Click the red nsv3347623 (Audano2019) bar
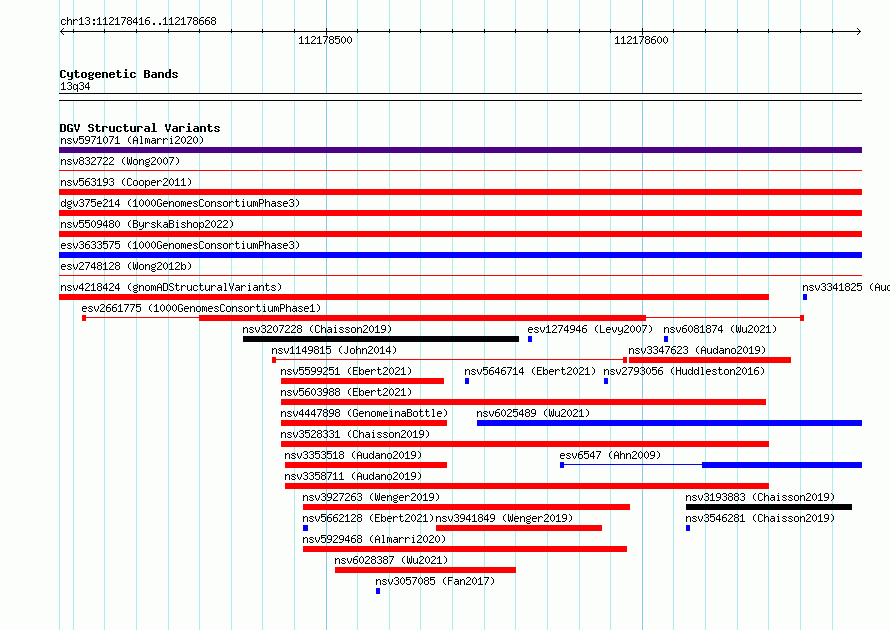This screenshot has height=630, width=890. point(710,360)
